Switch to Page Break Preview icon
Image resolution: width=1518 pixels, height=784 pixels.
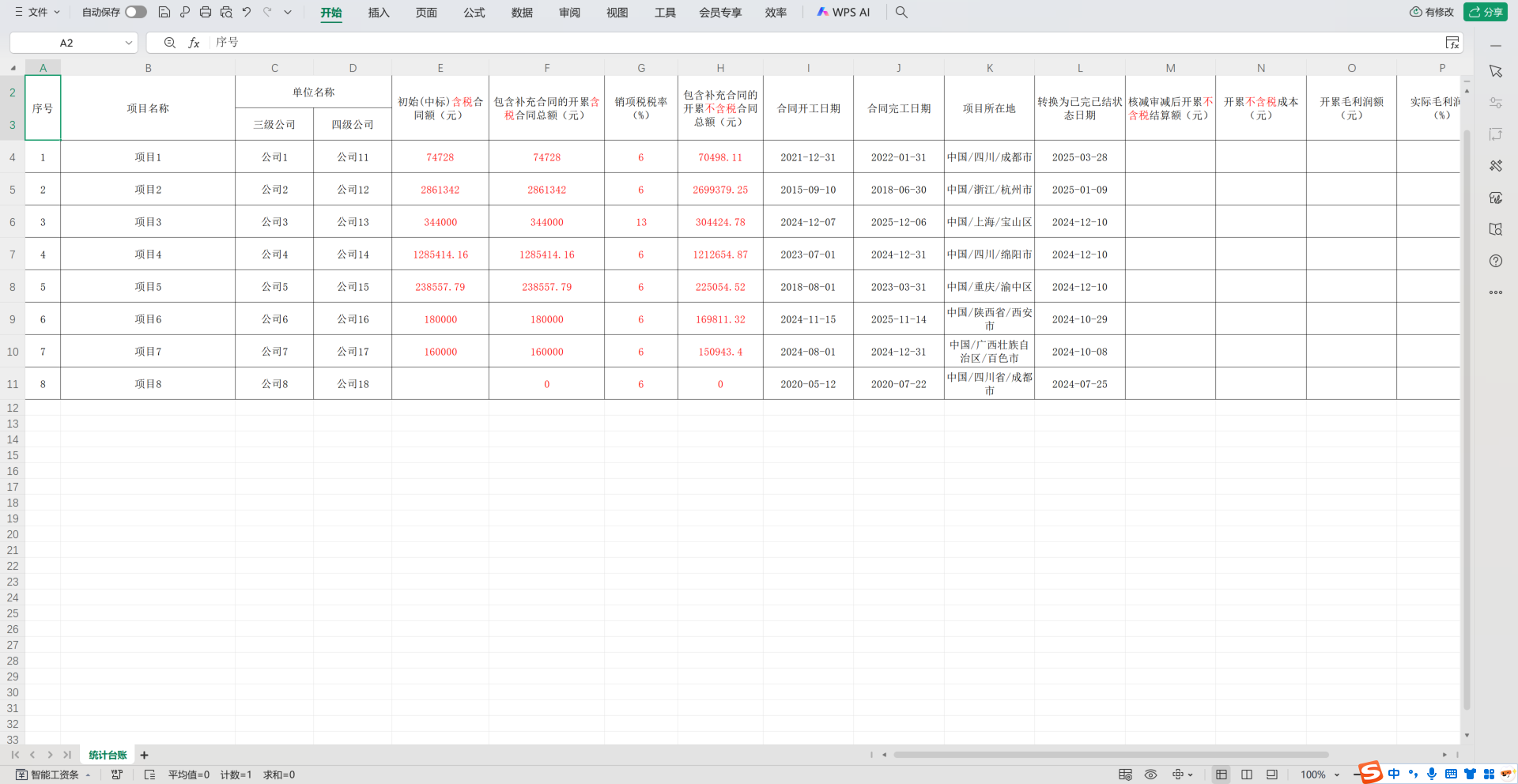[1272, 775]
